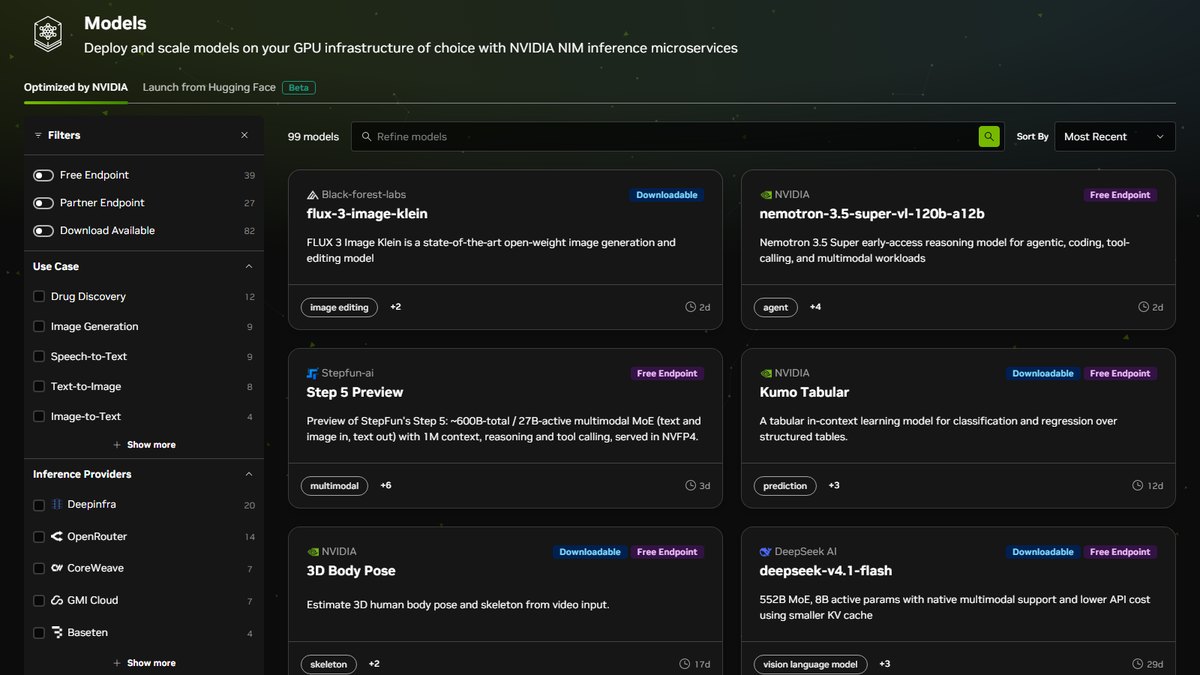Expand +2 tags on 3D Body Pose card
Image resolution: width=1200 pixels, height=675 pixels.
click(374, 664)
